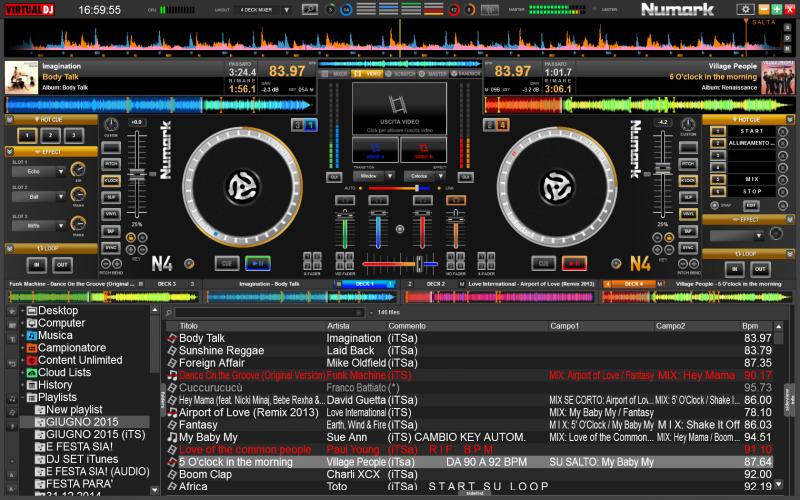Open the right deck effect selection dropdown
Screen dimensions: 800x500
(759, 236)
